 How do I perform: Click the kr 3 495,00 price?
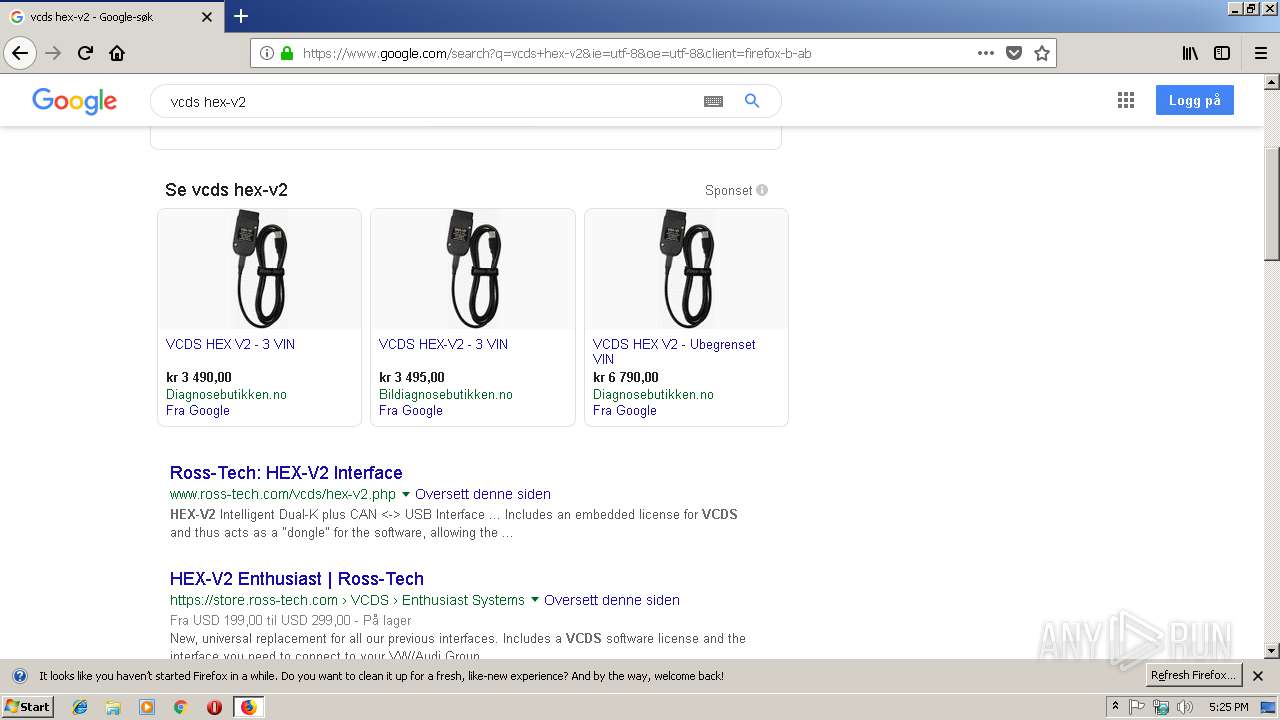coord(412,377)
